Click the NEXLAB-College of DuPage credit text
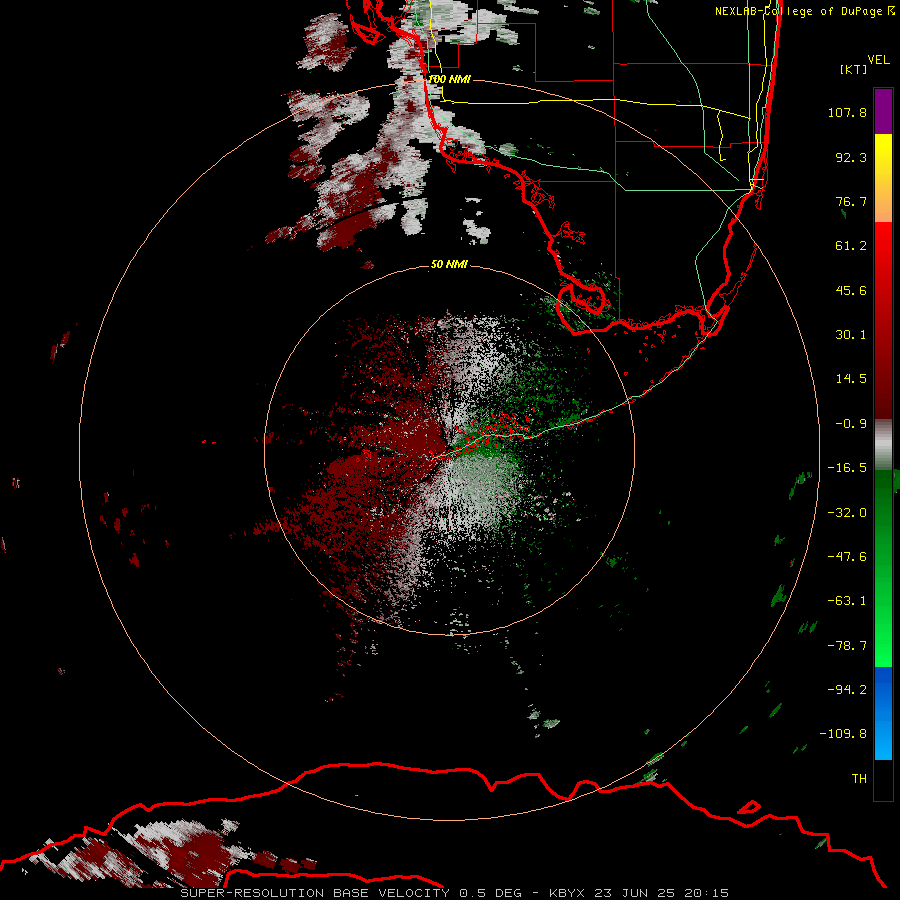 pos(798,11)
